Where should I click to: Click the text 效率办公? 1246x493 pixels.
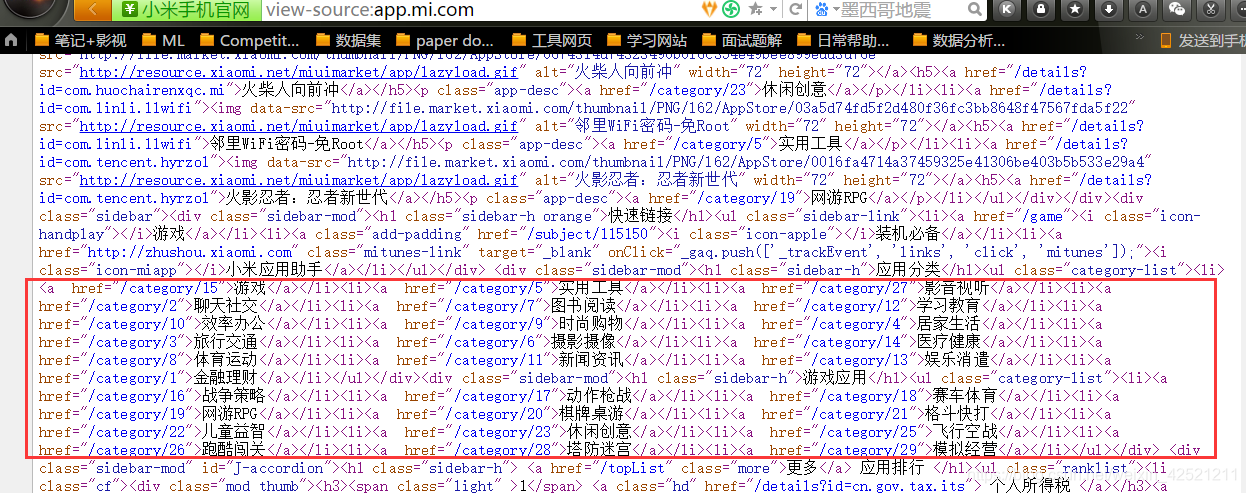tap(234, 324)
